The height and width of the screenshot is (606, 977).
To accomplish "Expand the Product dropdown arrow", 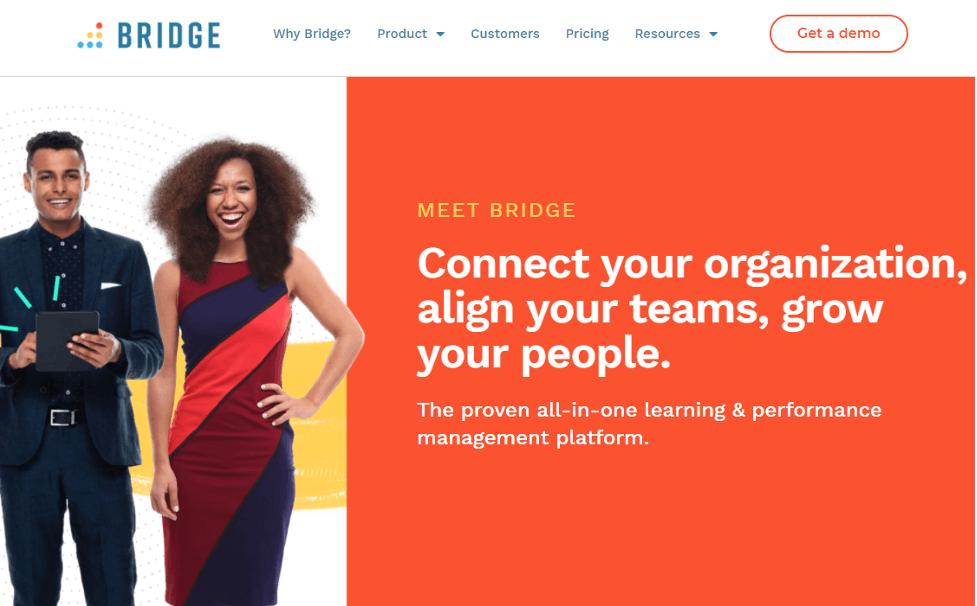I will pyautogui.click(x=440, y=34).
